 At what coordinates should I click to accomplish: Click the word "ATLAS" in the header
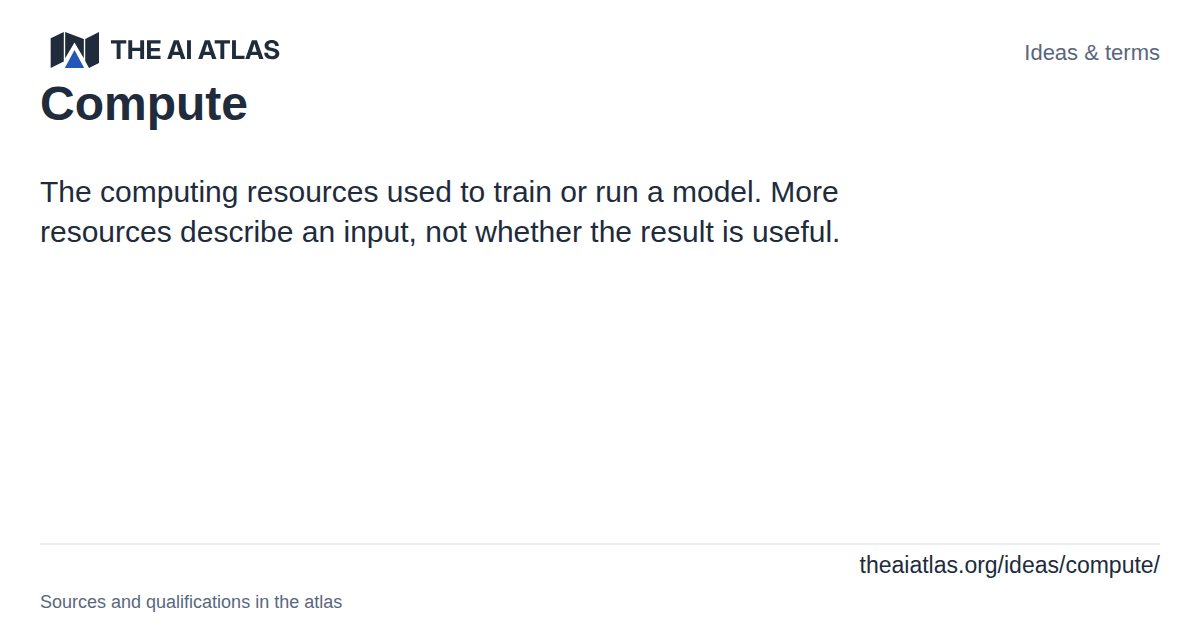pos(238,50)
